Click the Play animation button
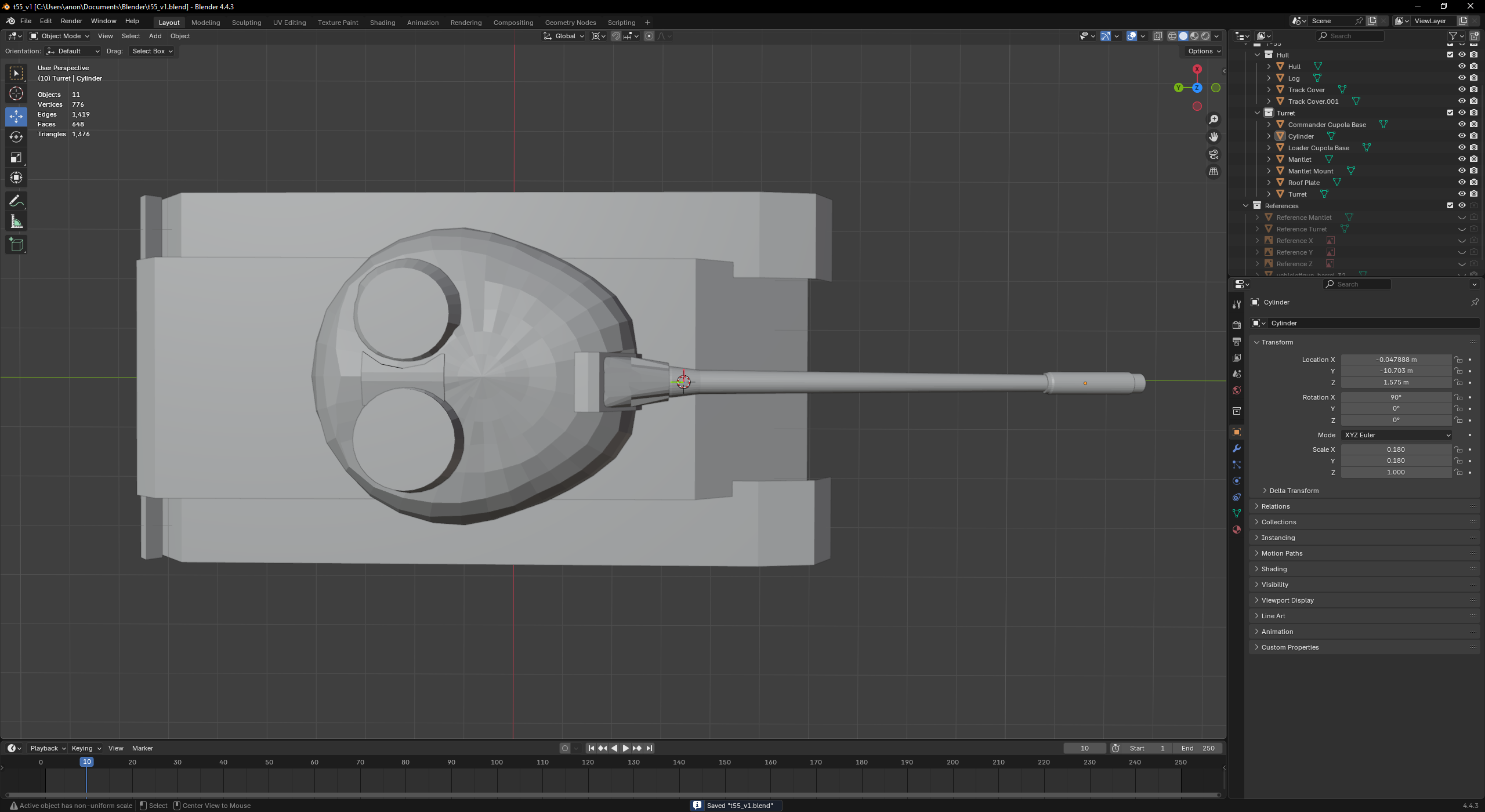 tap(625, 748)
